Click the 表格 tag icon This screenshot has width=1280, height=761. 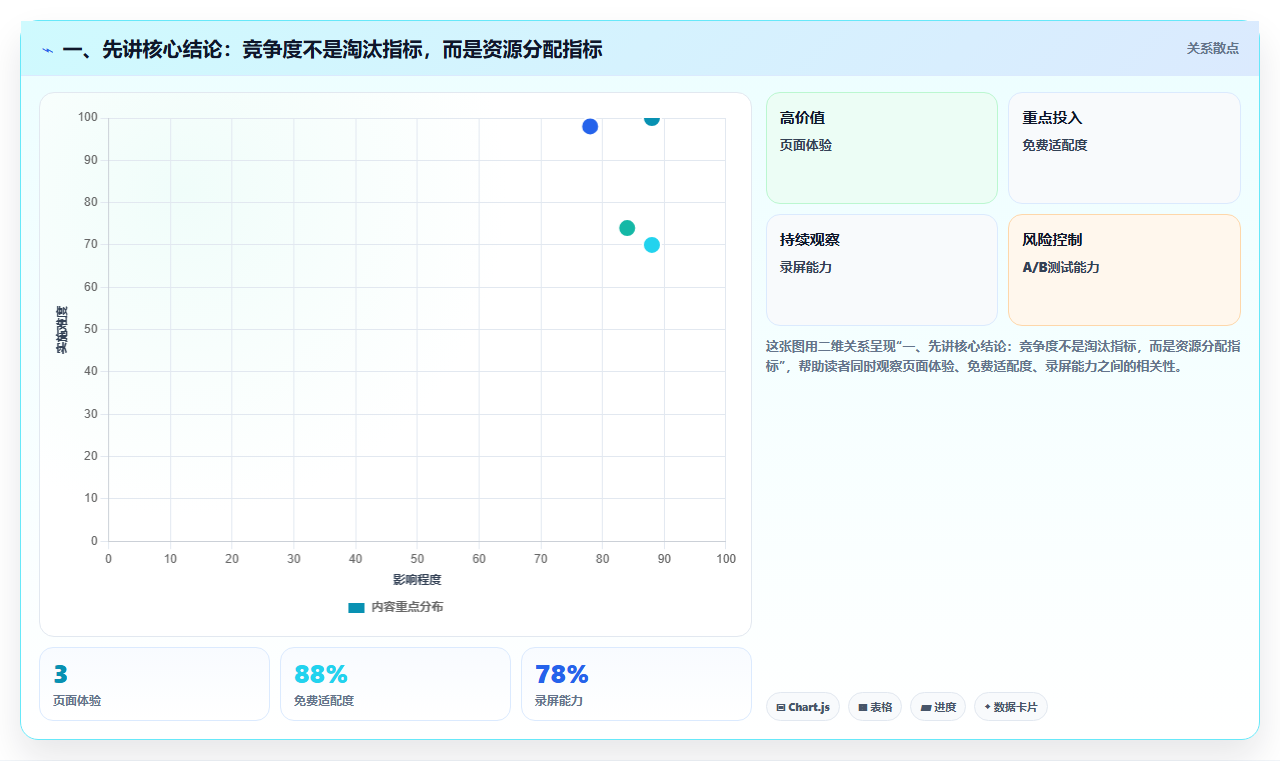[863, 708]
